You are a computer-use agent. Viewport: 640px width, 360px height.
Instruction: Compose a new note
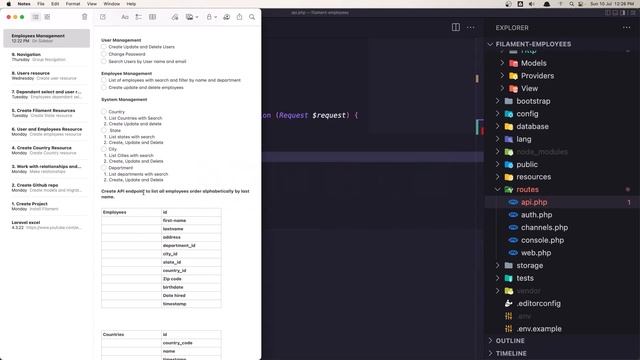pyautogui.click(x=103, y=17)
